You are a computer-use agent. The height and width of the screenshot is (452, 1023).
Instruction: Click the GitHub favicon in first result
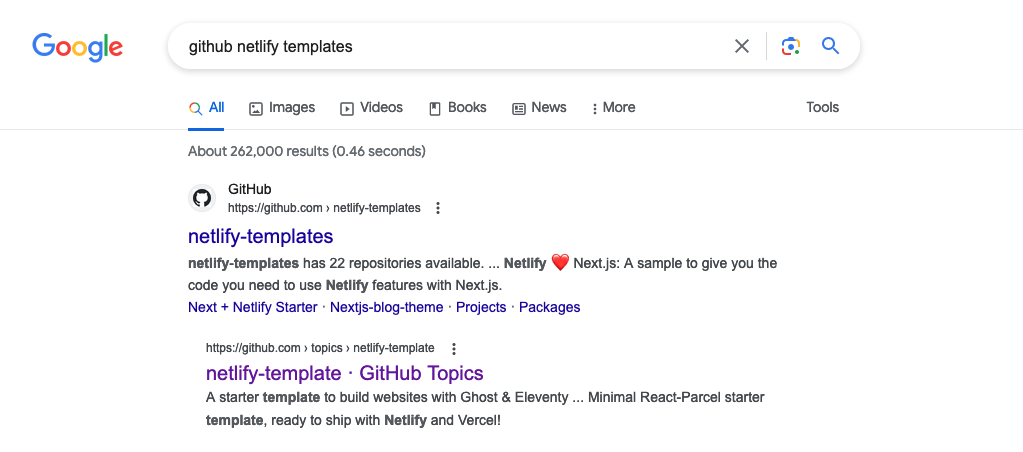(202, 198)
